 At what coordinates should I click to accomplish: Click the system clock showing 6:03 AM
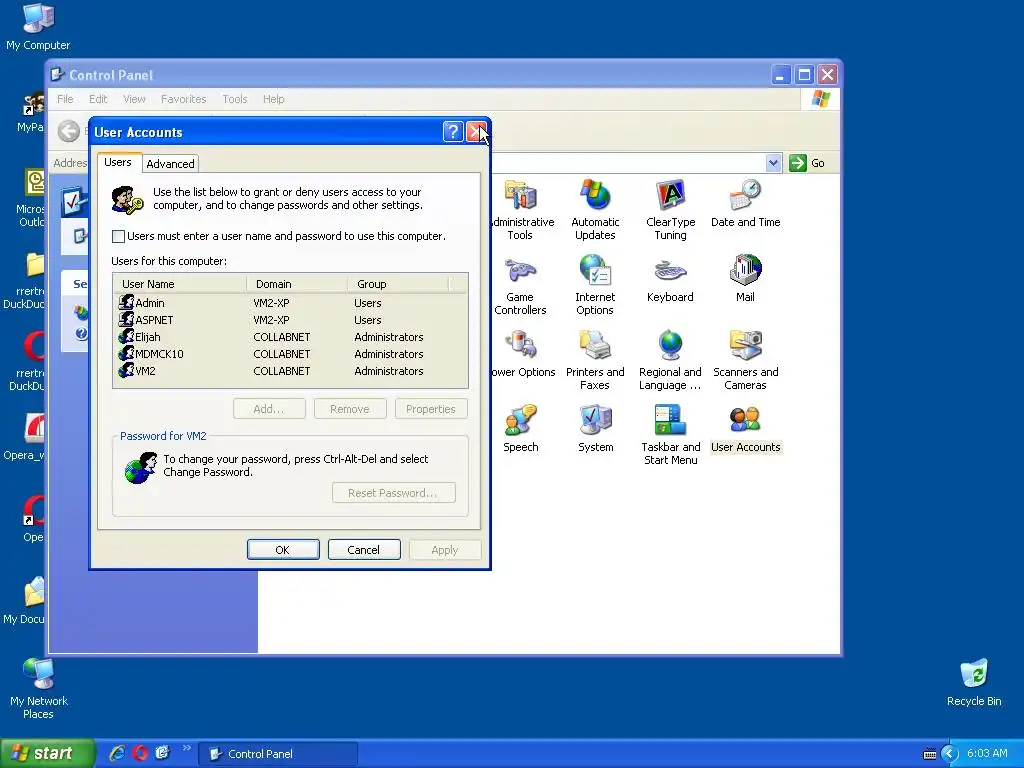pyautogui.click(x=987, y=754)
